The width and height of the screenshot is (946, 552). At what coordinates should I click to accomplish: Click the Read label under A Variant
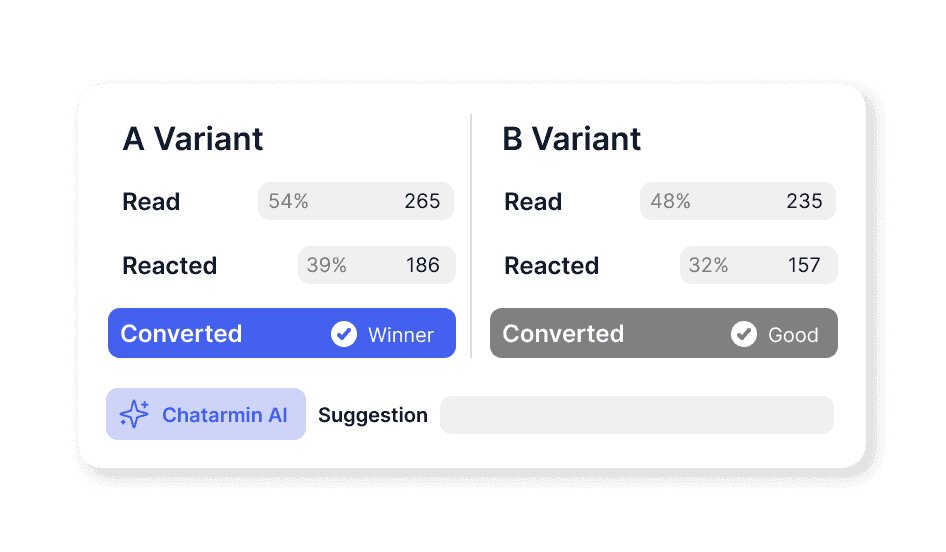click(x=151, y=202)
